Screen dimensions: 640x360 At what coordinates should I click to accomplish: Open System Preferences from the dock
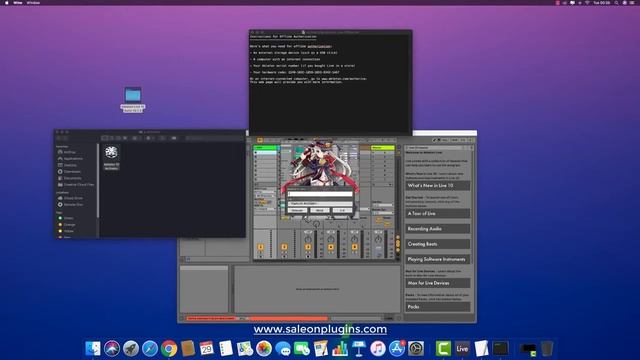tap(416, 349)
